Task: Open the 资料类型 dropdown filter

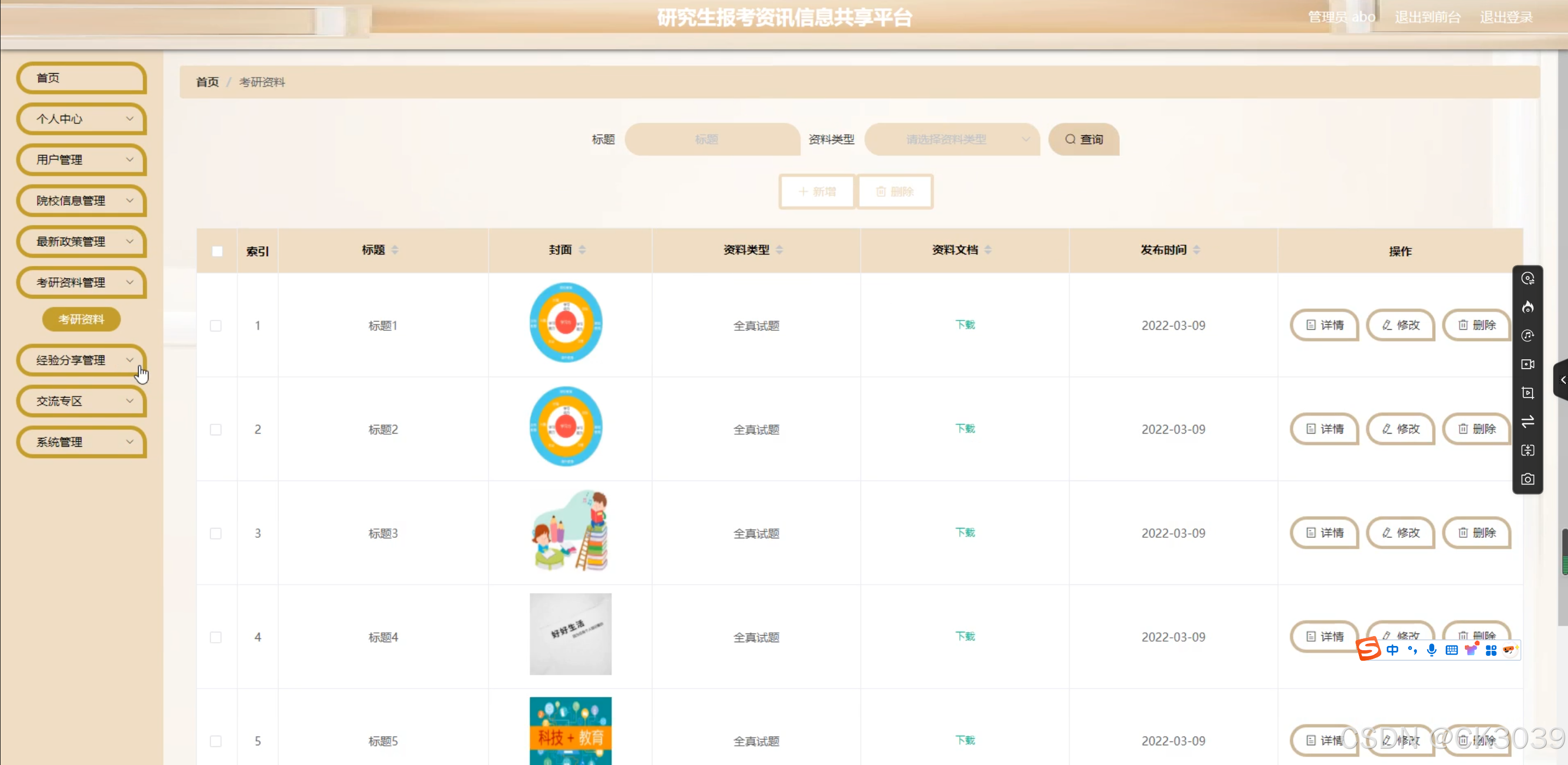Action: tap(952, 139)
